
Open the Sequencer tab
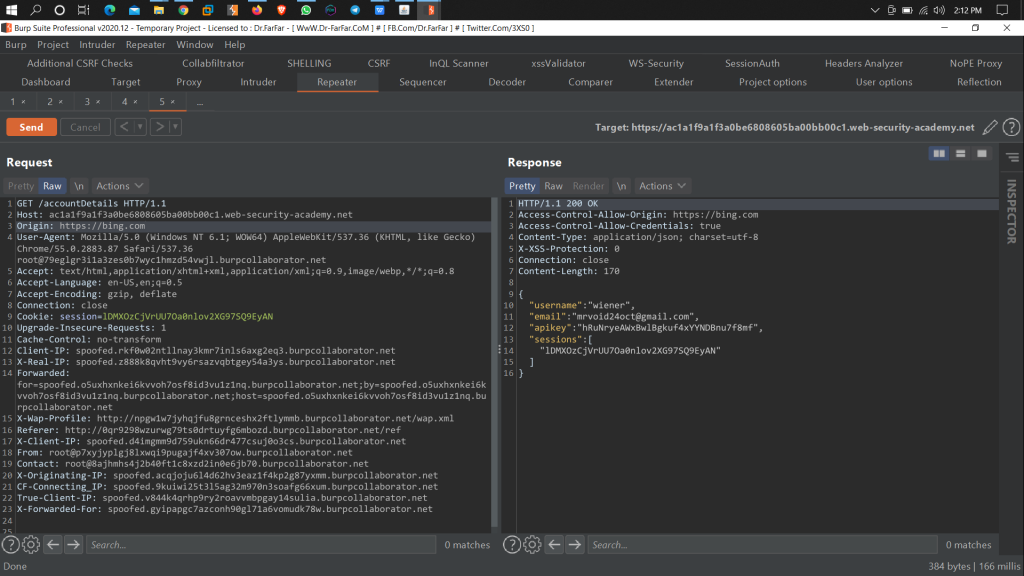coord(423,82)
